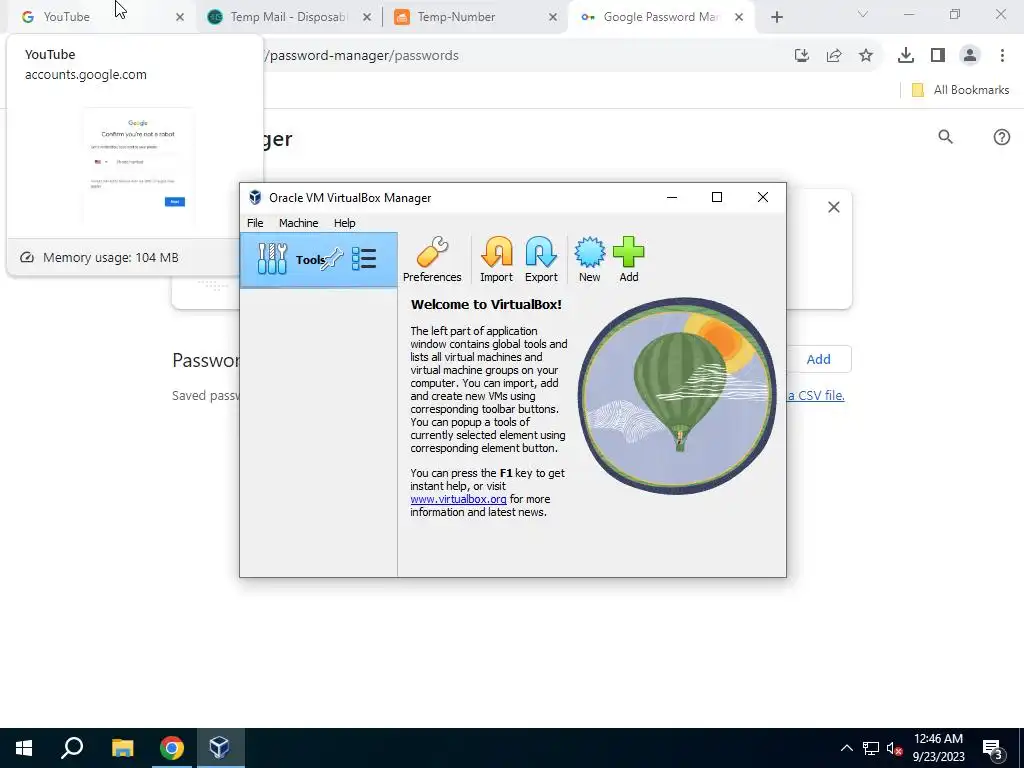Click the Import appliance icon
This screenshot has height=768, width=1024.
(496, 259)
